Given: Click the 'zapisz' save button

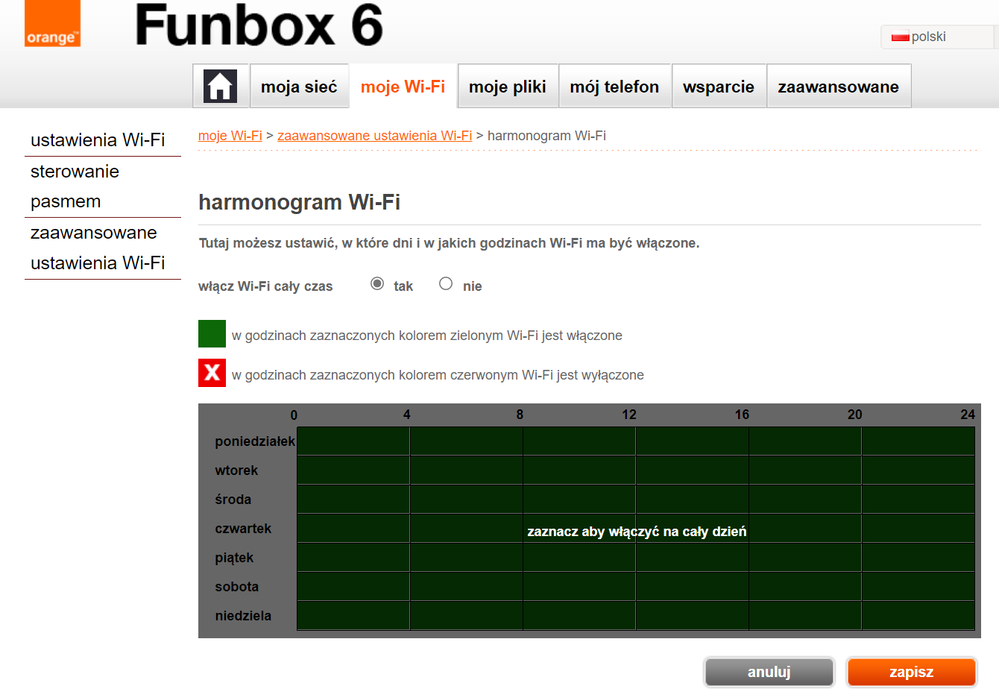Looking at the screenshot, I should (911, 672).
